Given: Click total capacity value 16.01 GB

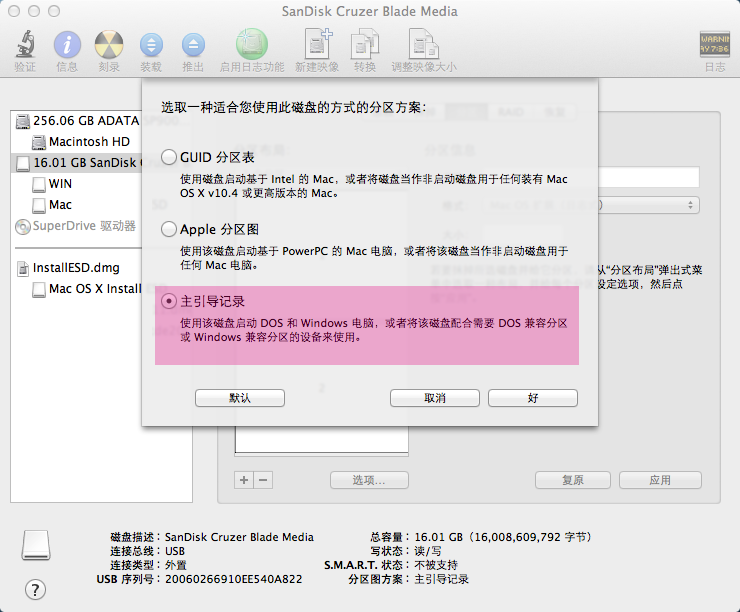Looking at the screenshot, I should (x=503, y=537).
